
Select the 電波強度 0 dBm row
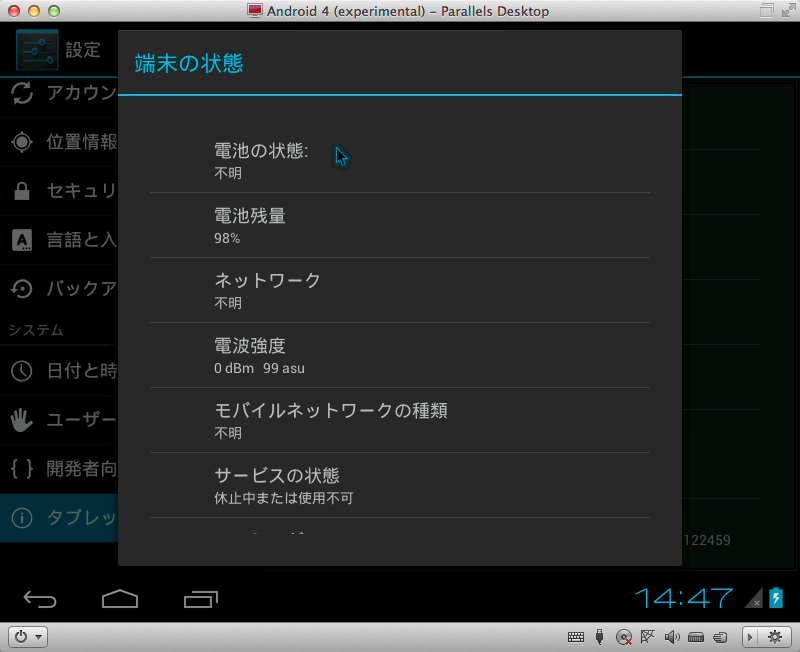click(x=400, y=355)
